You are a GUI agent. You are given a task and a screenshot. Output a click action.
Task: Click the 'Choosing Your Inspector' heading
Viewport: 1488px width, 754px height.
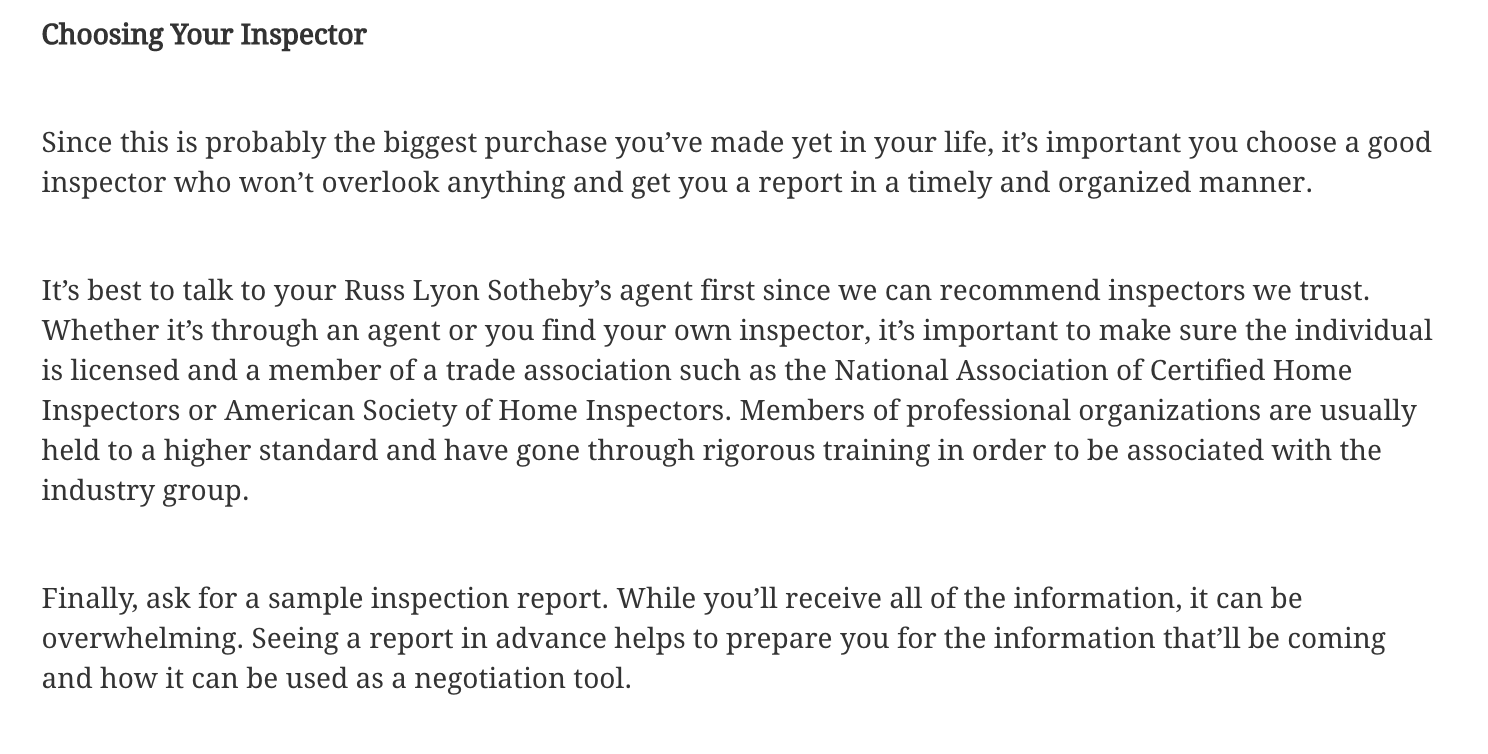click(x=204, y=35)
